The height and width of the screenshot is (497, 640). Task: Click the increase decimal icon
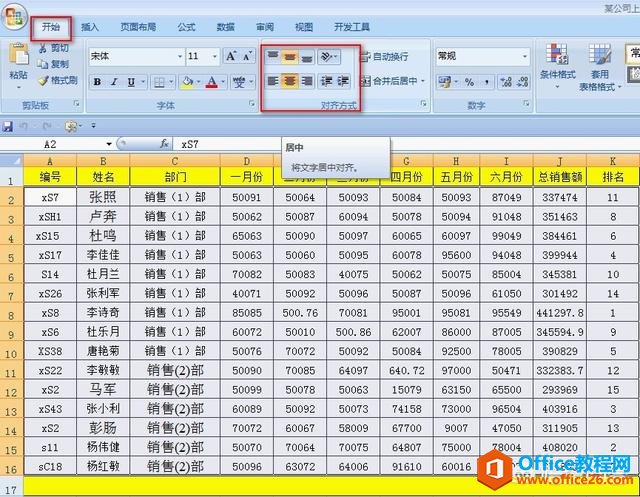pyautogui.click(x=506, y=82)
